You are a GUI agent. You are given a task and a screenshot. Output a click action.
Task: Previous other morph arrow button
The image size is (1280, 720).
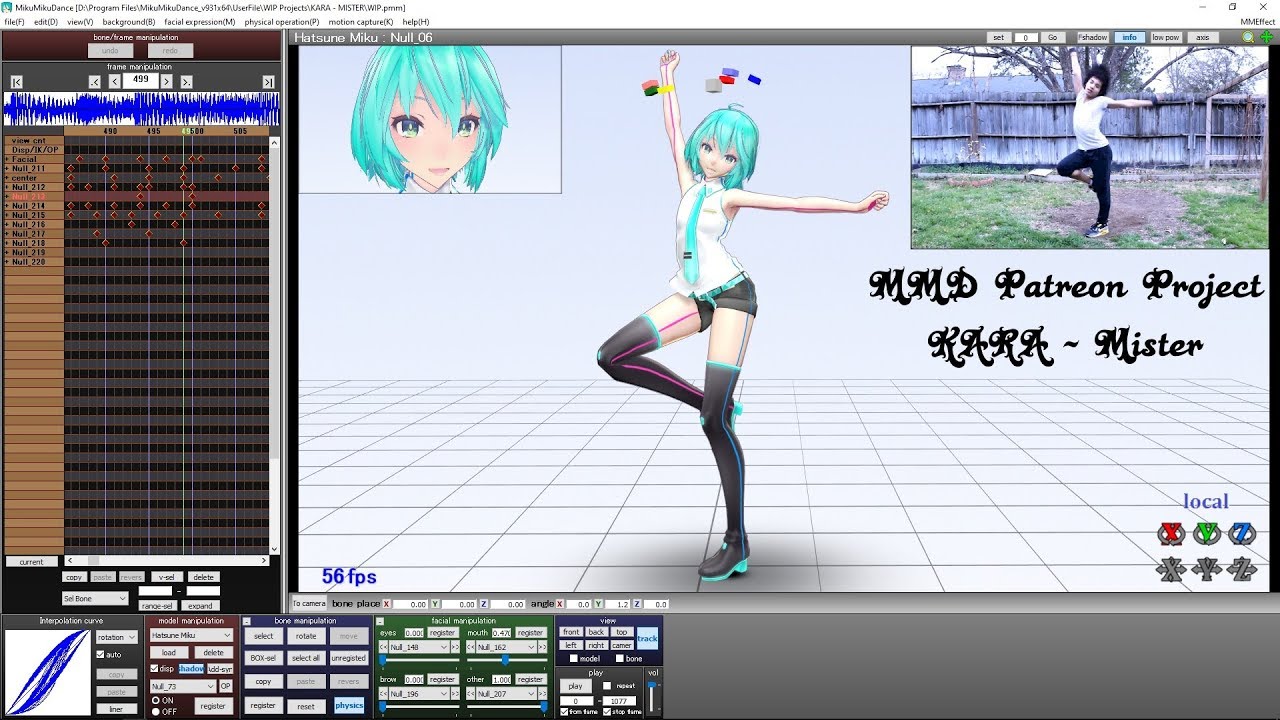pyautogui.click(x=471, y=693)
